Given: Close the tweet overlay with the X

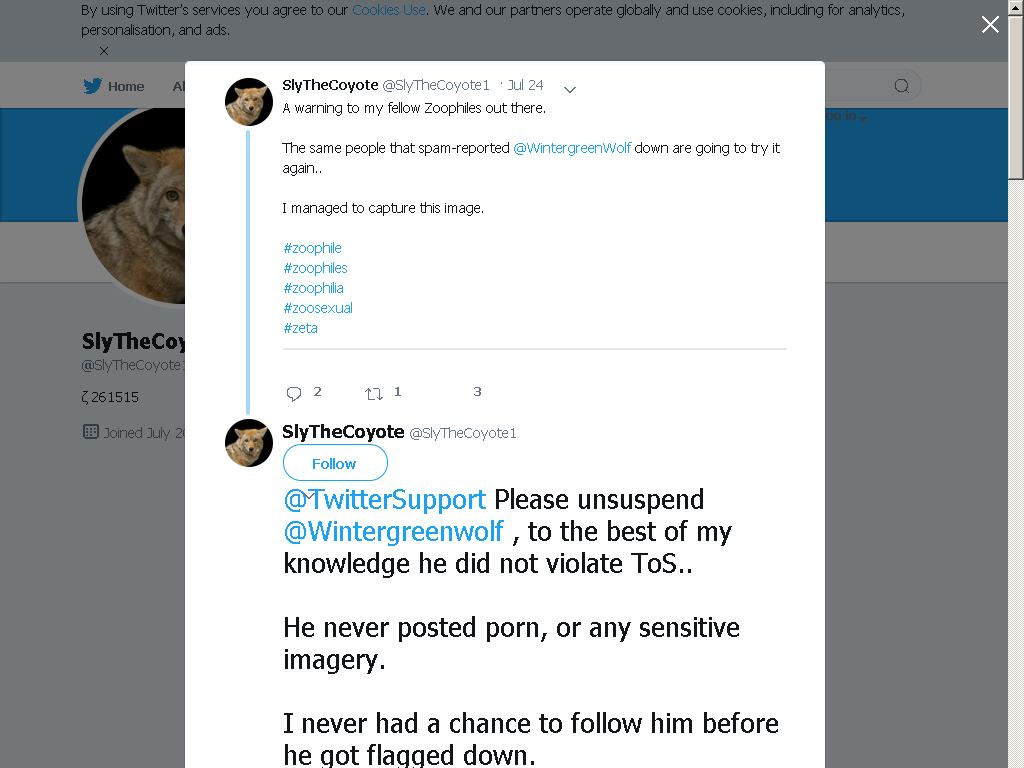Looking at the screenshot, I should pos(990,25).
